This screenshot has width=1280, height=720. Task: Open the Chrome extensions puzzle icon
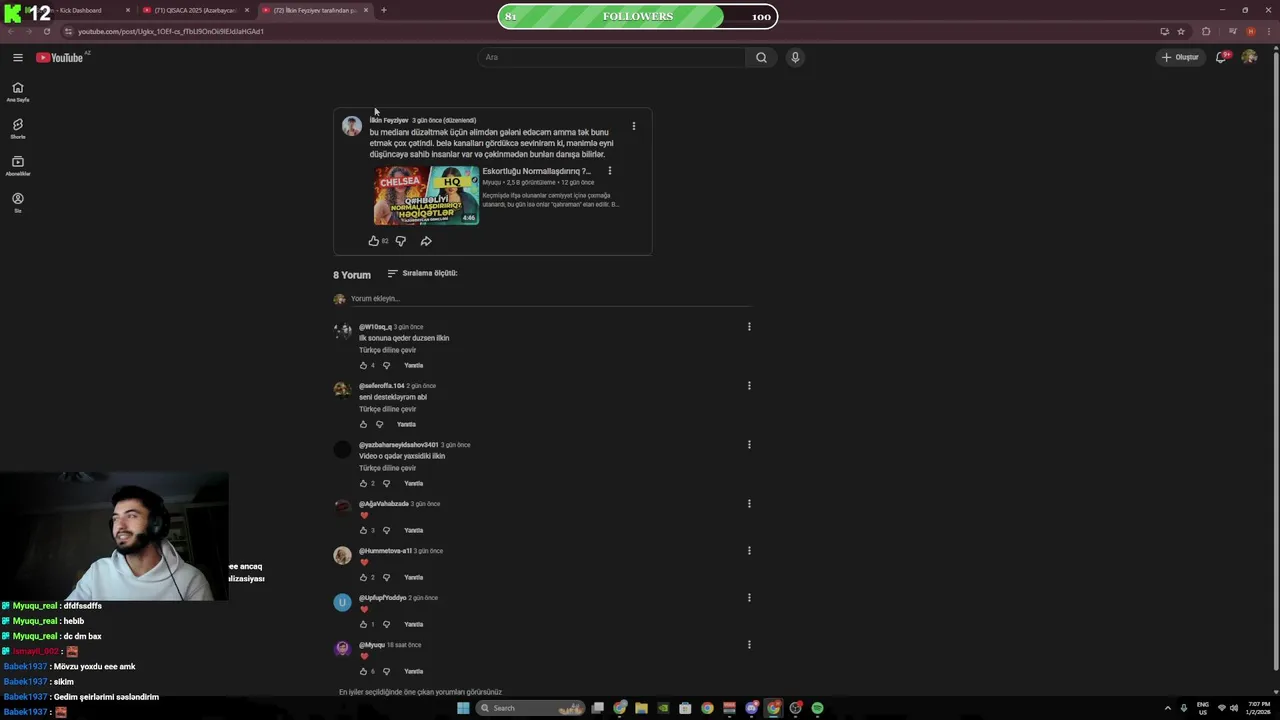pos(1206,31)
